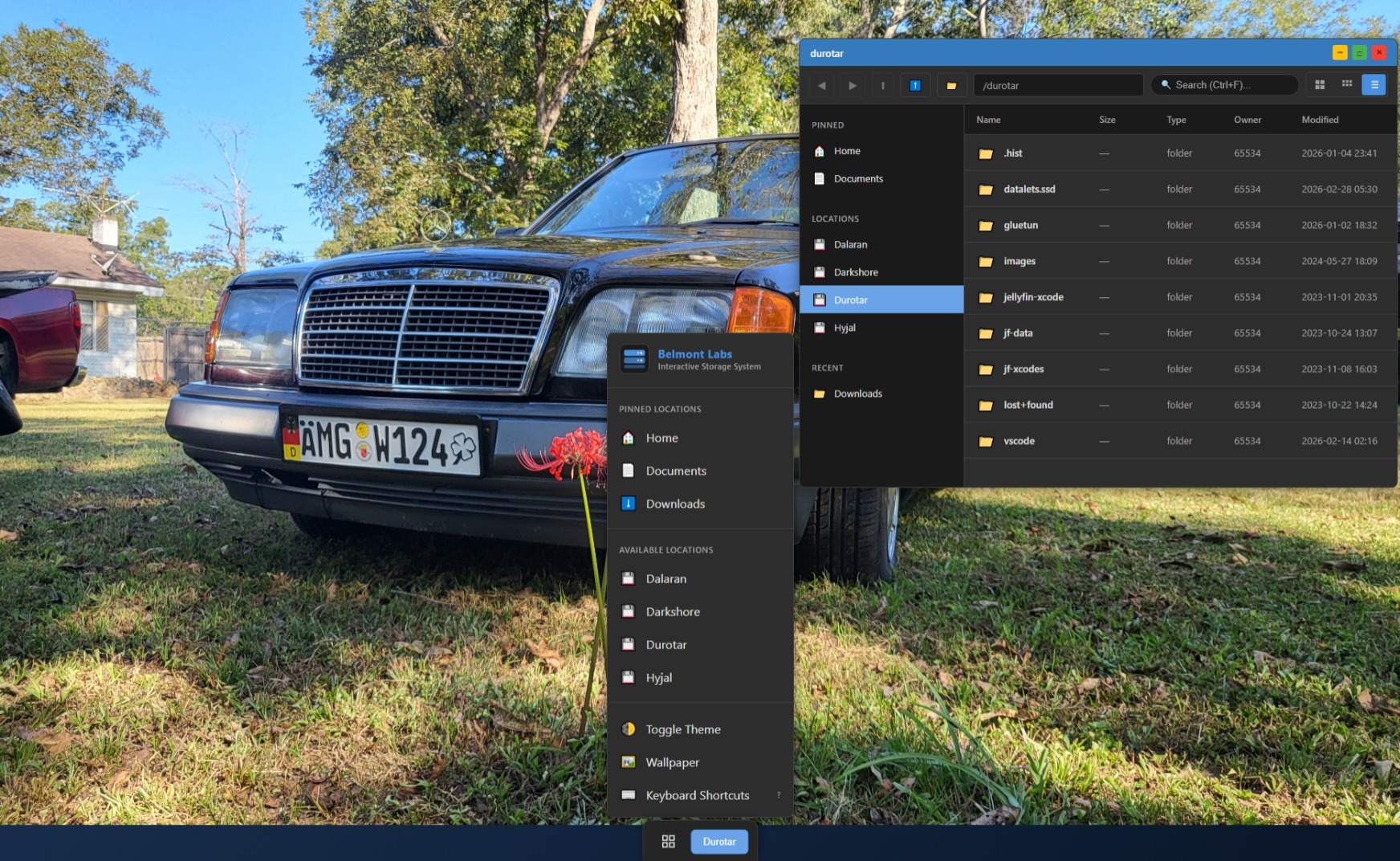Sort files by the Size column header

(1107, 120)
